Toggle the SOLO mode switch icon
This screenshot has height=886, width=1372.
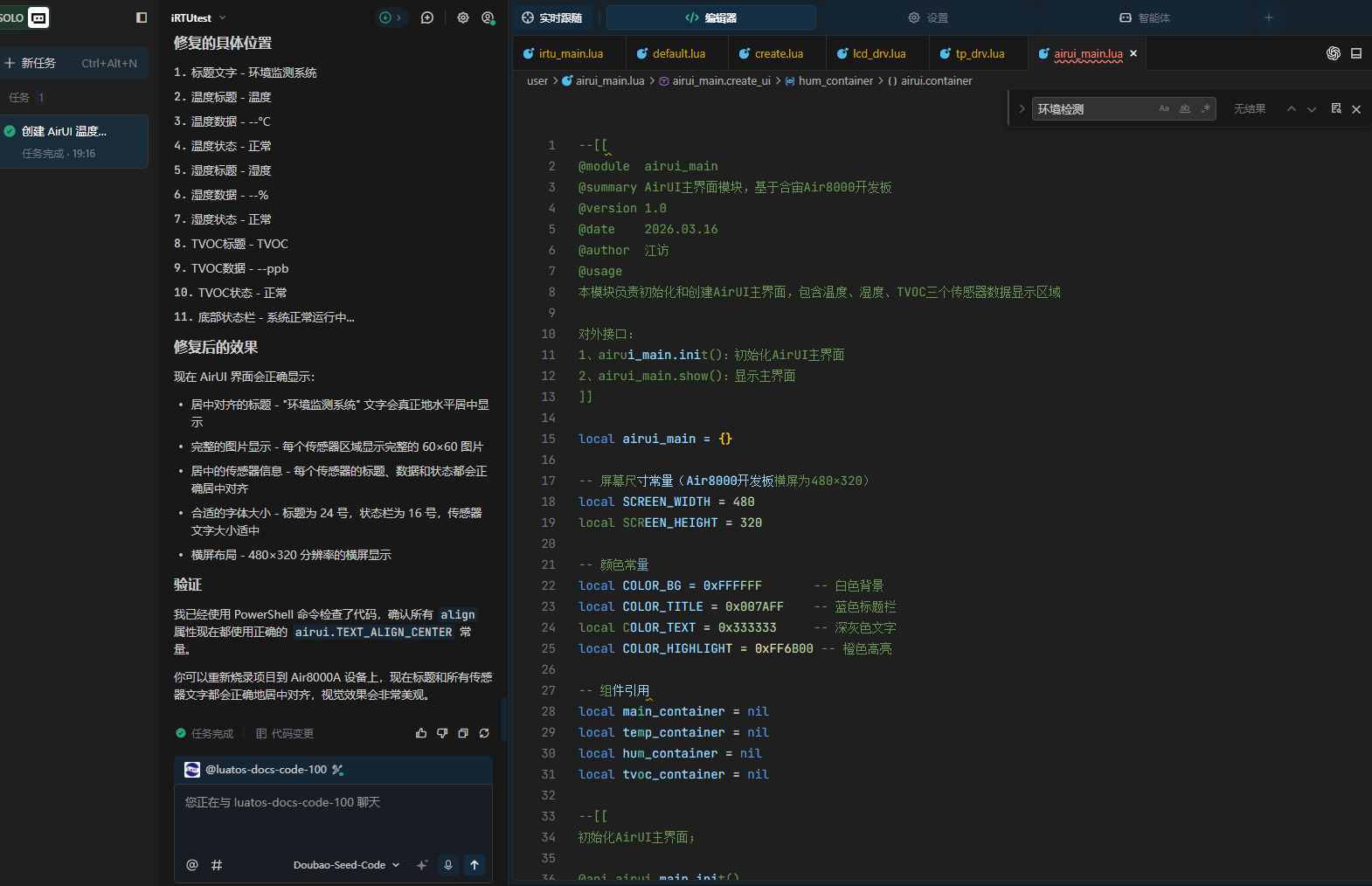point(38,17)
